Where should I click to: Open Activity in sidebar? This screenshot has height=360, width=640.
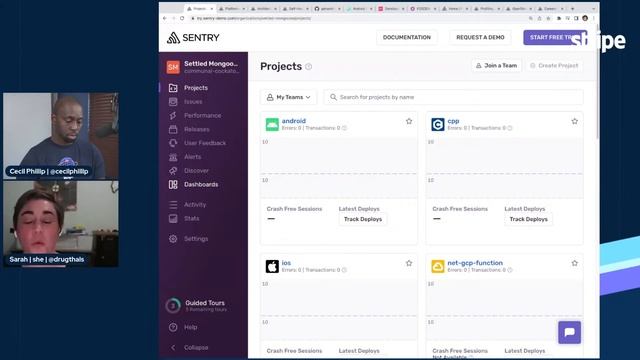pyautogui.click(x=195, y=204)
